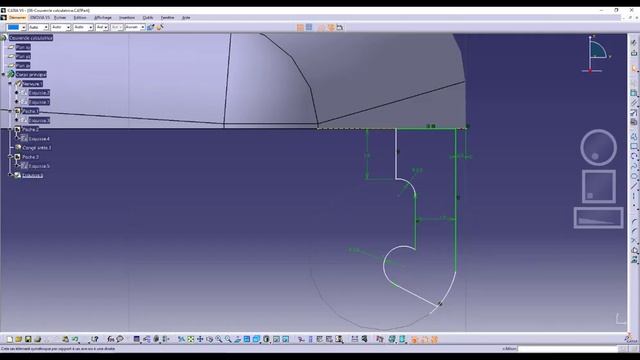Open the Affichage menu

pos(103,18)
